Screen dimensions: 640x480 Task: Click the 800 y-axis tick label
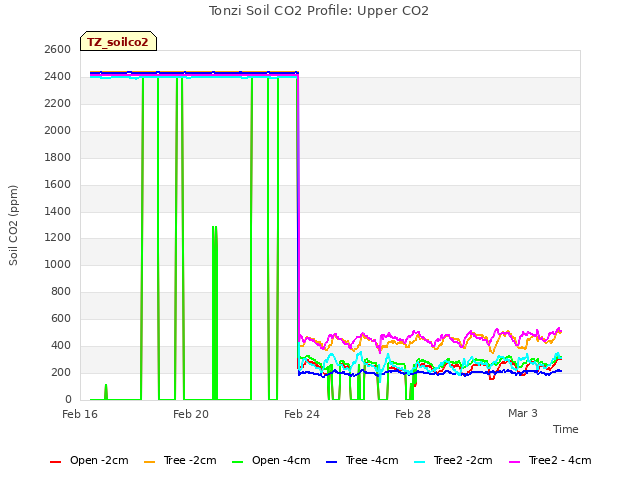point(61,292)
